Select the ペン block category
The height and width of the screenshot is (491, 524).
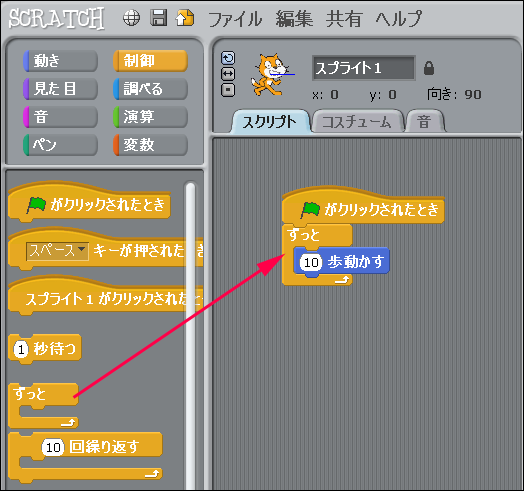click(60, 145)
